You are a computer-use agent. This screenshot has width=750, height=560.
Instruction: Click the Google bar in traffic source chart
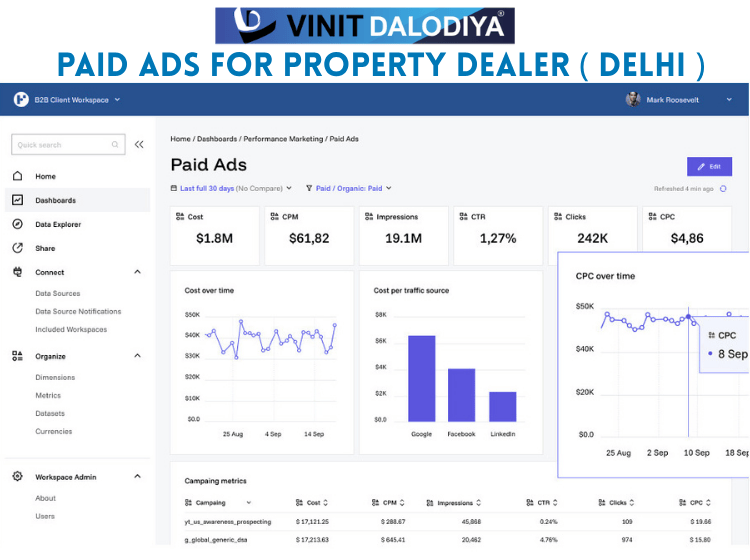tap(422, 378)
